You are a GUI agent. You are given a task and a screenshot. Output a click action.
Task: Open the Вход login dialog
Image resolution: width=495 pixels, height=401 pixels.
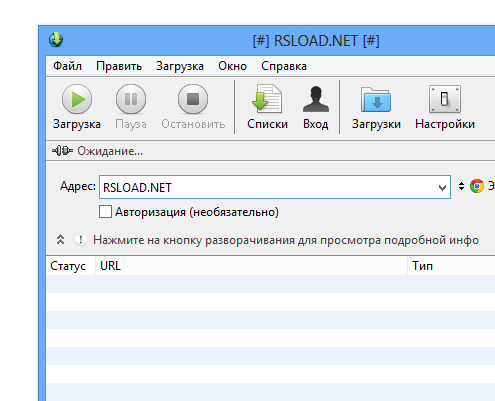pos(316,107)
